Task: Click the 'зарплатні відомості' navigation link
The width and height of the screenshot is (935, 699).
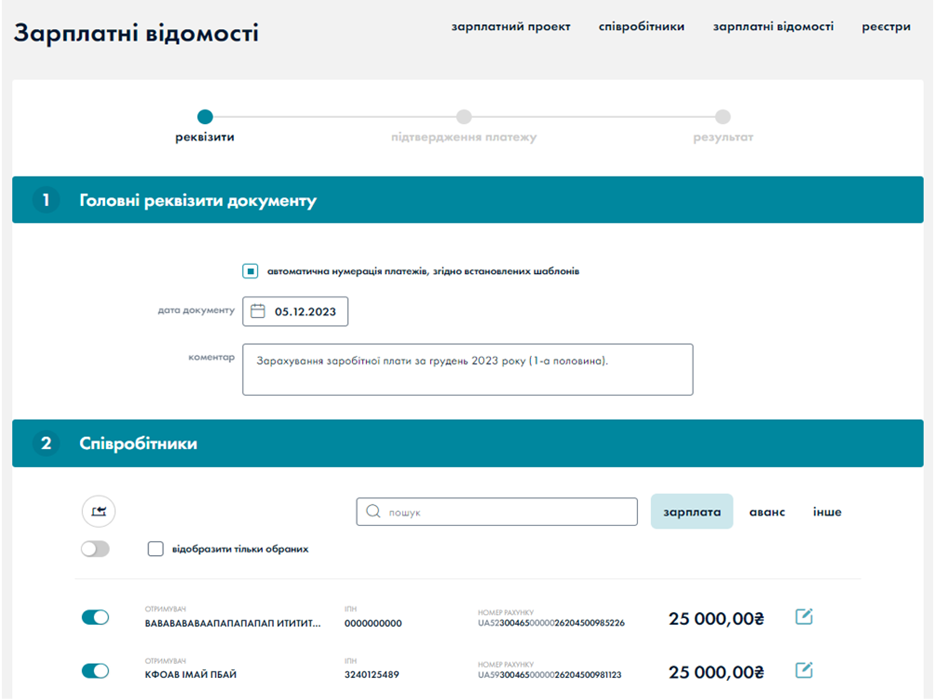Action: point(773,27)
